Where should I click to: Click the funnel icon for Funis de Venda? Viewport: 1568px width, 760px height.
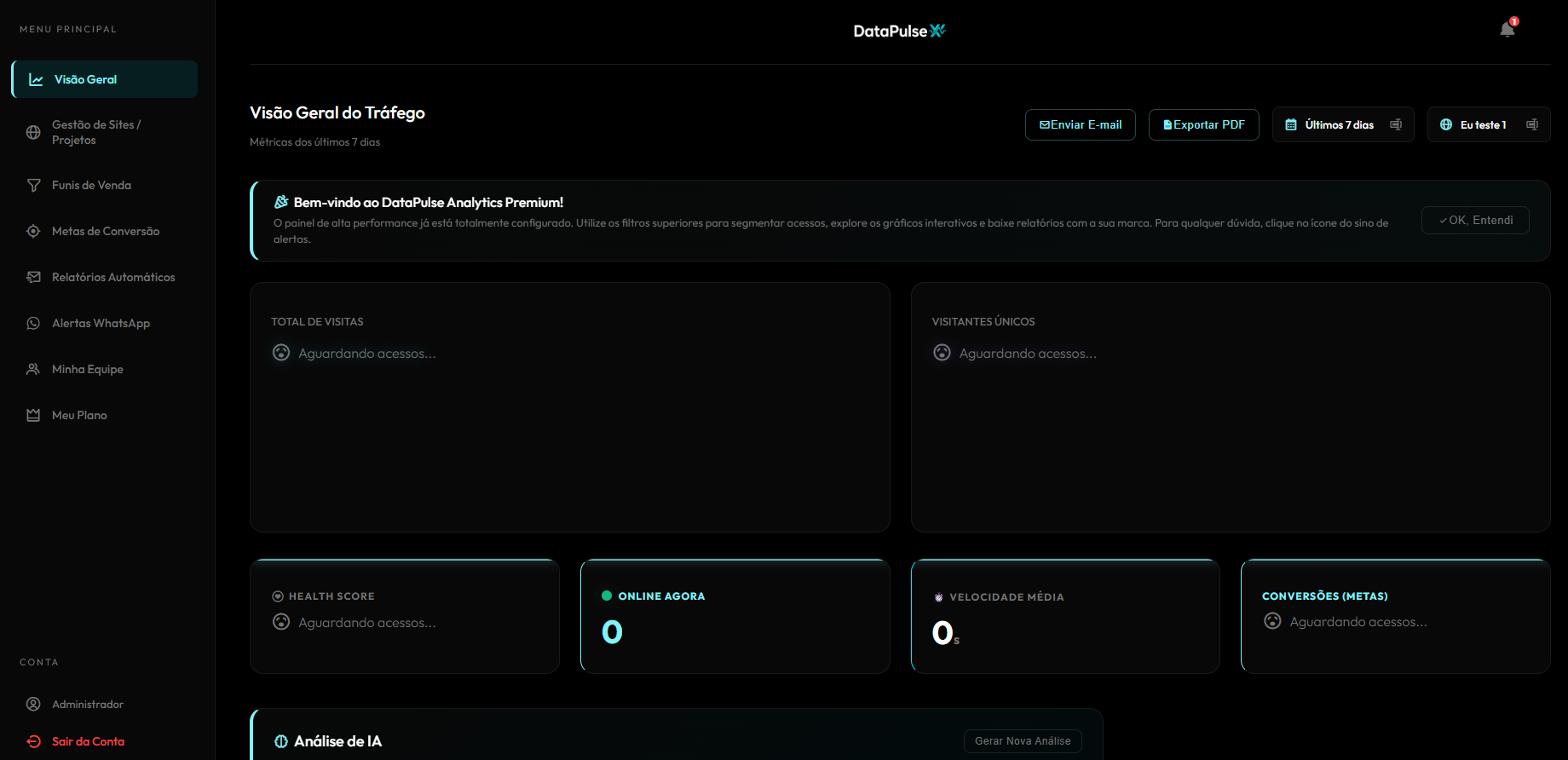(33, 185)
